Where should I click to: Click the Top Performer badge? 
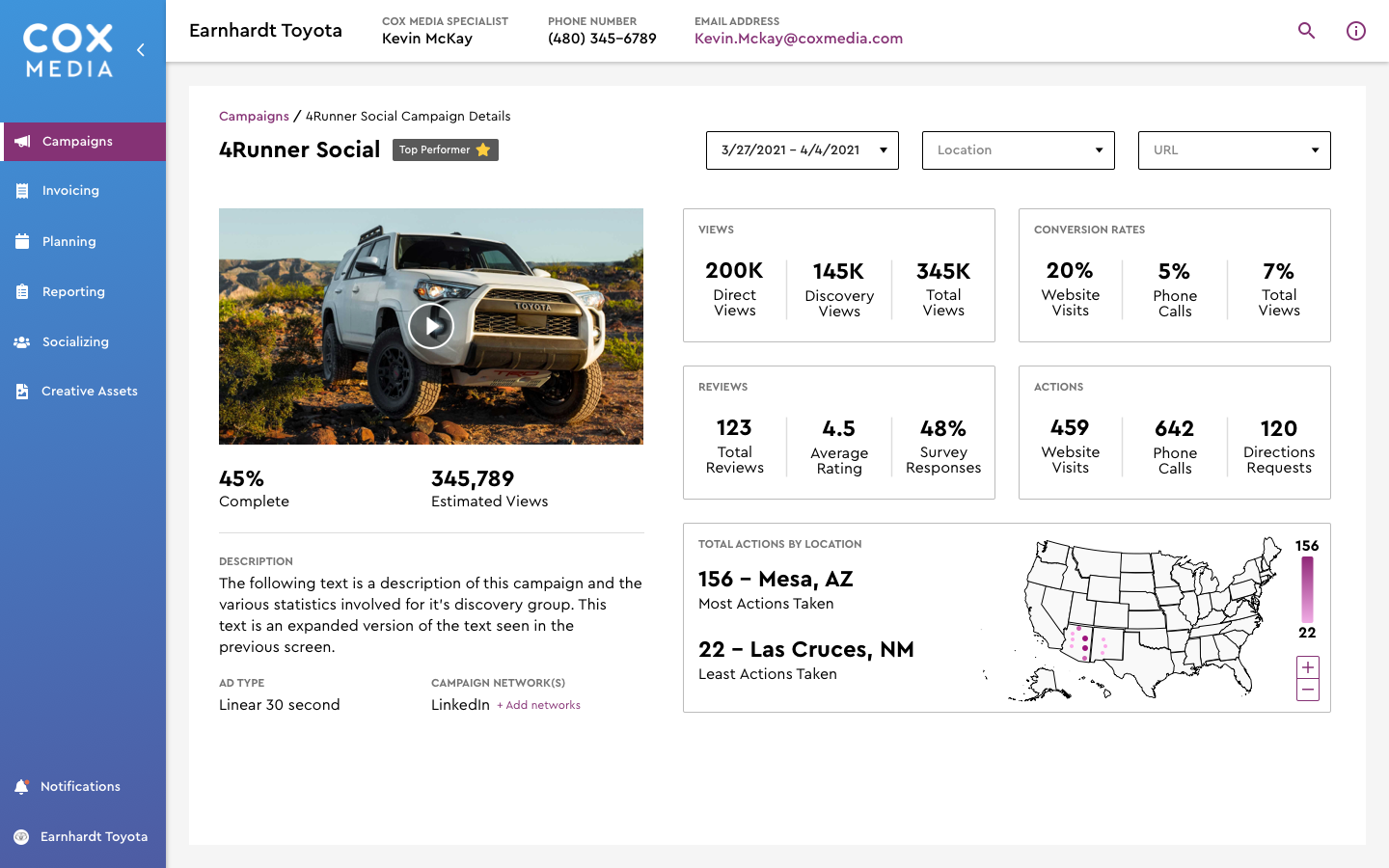click(x=446, y=149)
